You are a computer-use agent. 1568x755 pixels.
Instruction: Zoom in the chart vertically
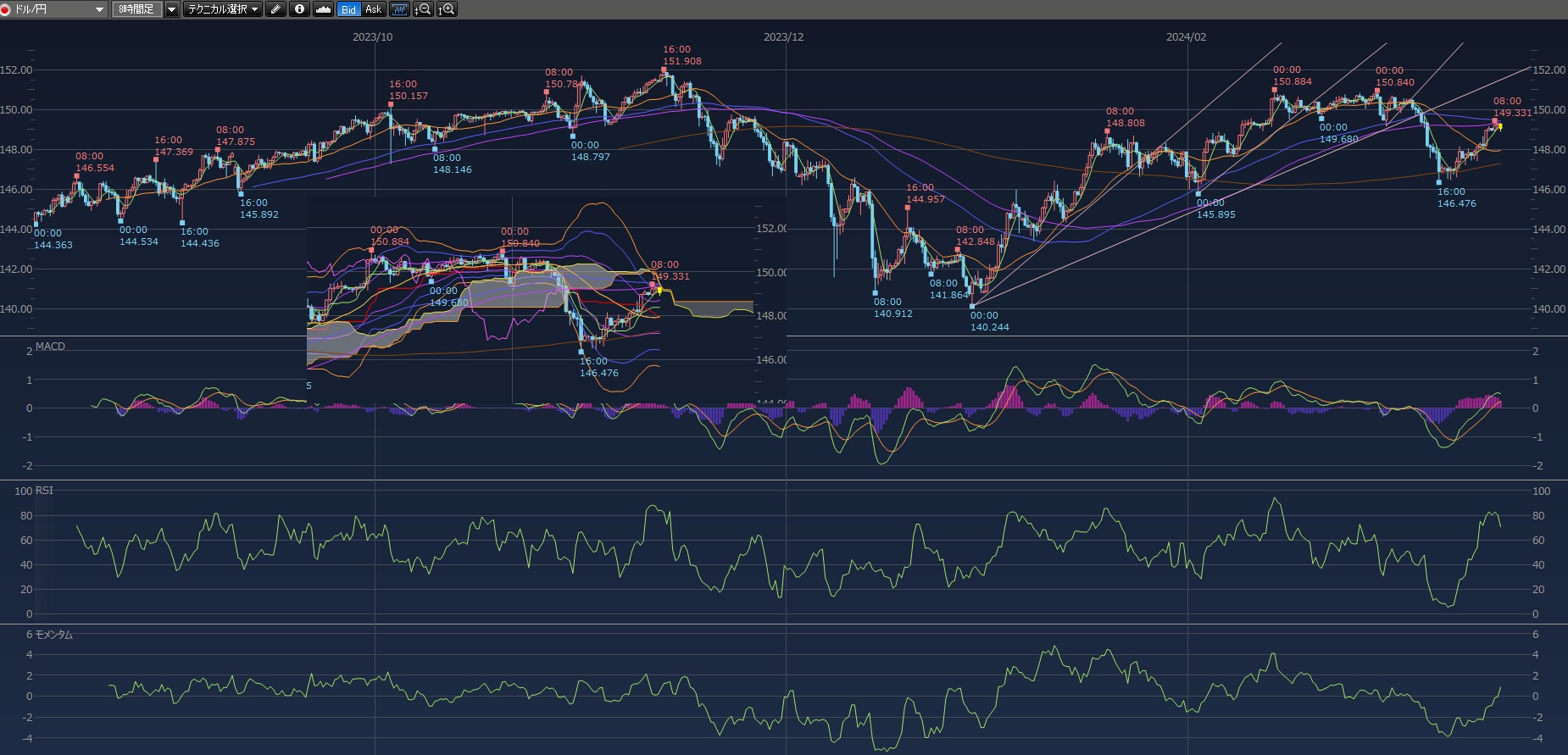447,9
